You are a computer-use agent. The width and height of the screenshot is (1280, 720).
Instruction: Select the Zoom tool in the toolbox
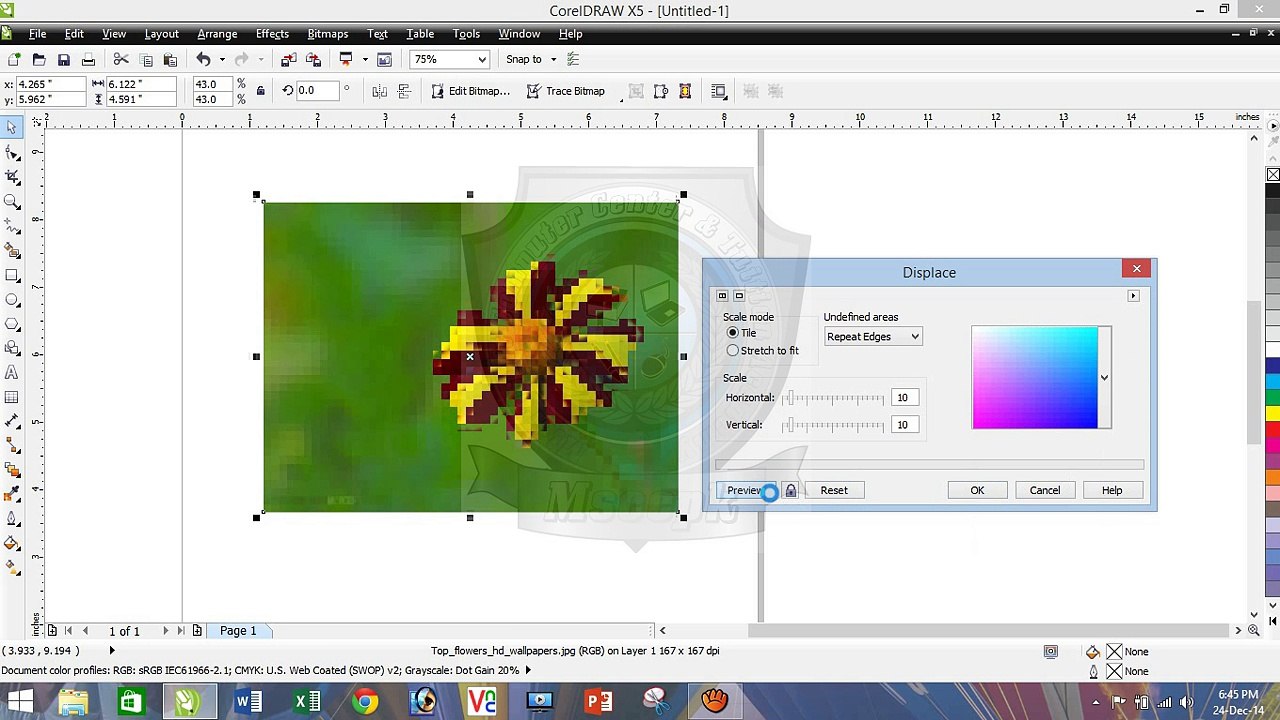[x=12, y=202]
